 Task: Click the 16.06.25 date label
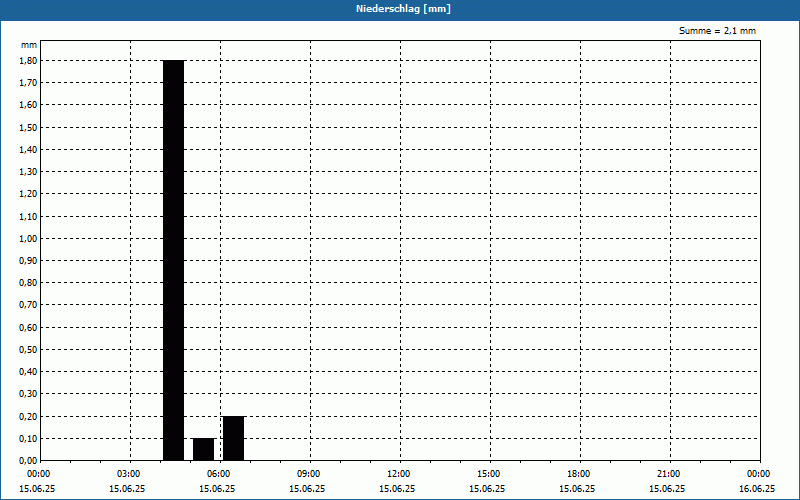[x=757, y=489]
